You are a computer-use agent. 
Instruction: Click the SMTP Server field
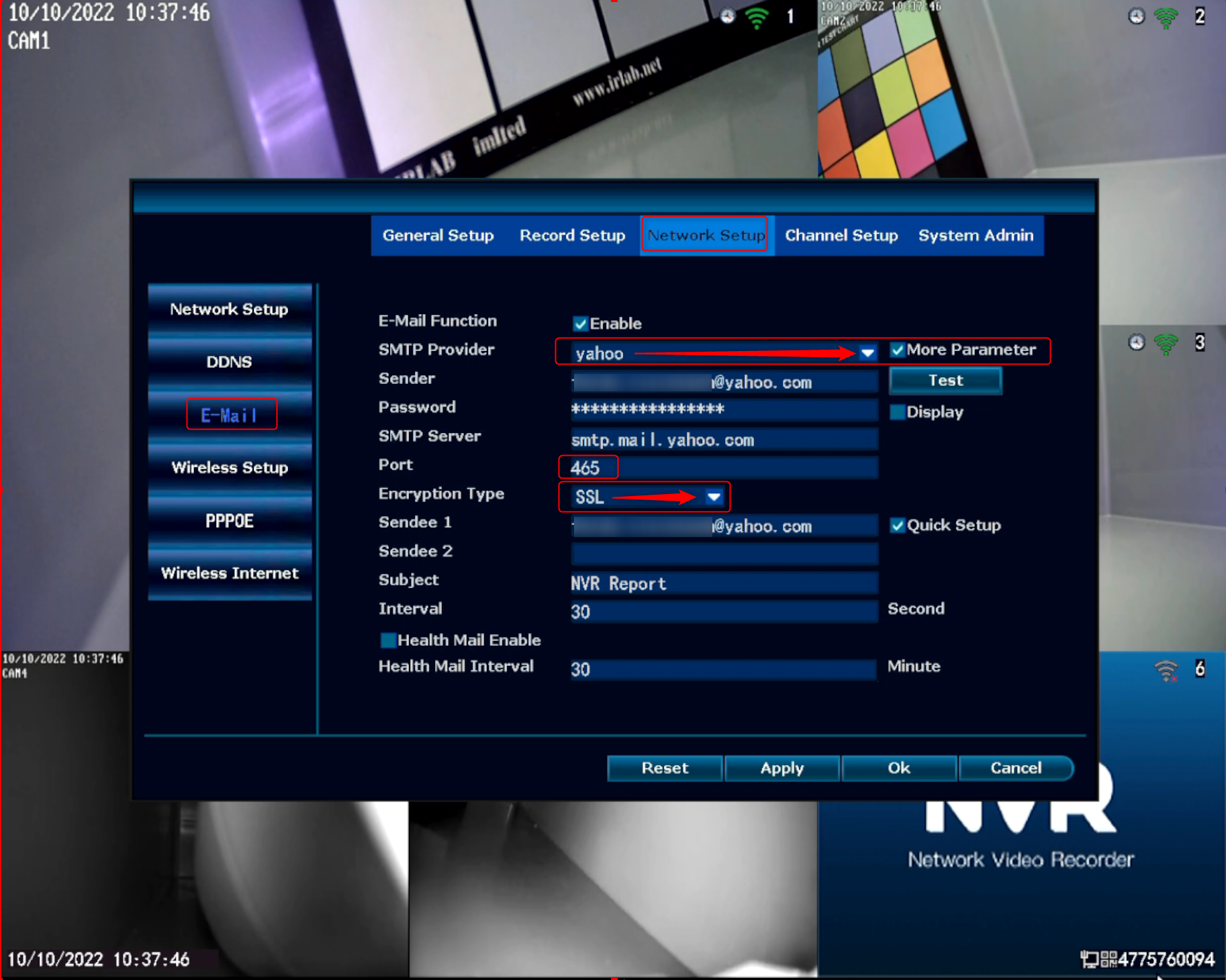tap(724, 440)
